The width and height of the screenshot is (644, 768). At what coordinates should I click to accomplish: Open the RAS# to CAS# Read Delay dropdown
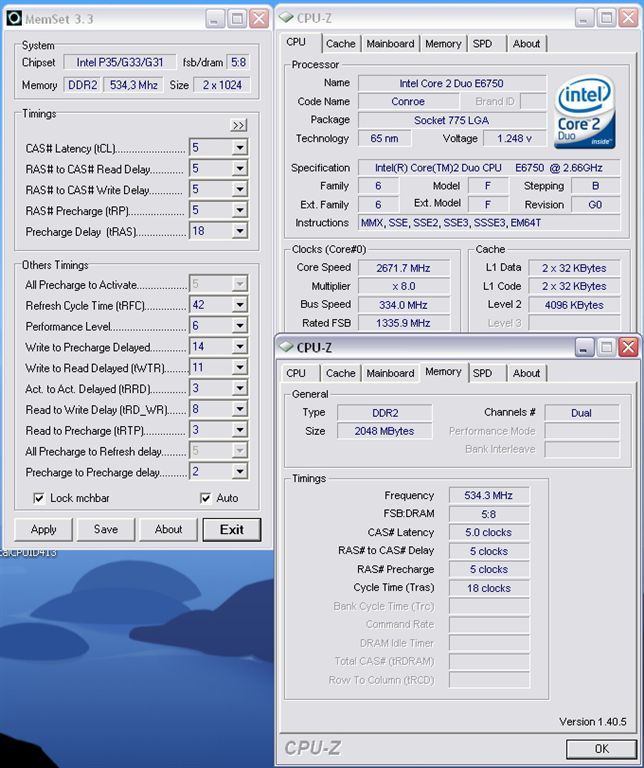(239, 168)
